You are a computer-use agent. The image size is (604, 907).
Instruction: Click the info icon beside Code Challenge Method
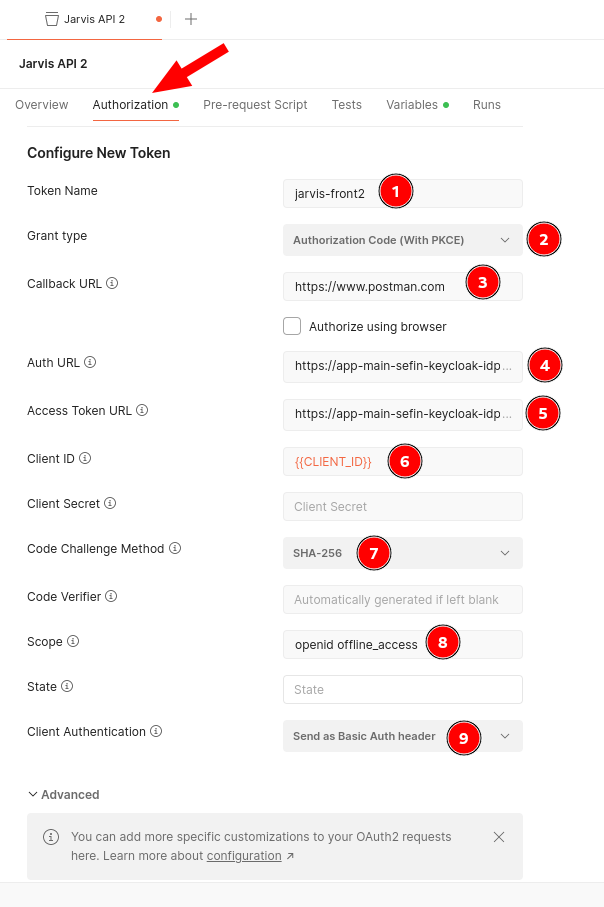coord(176,548)
